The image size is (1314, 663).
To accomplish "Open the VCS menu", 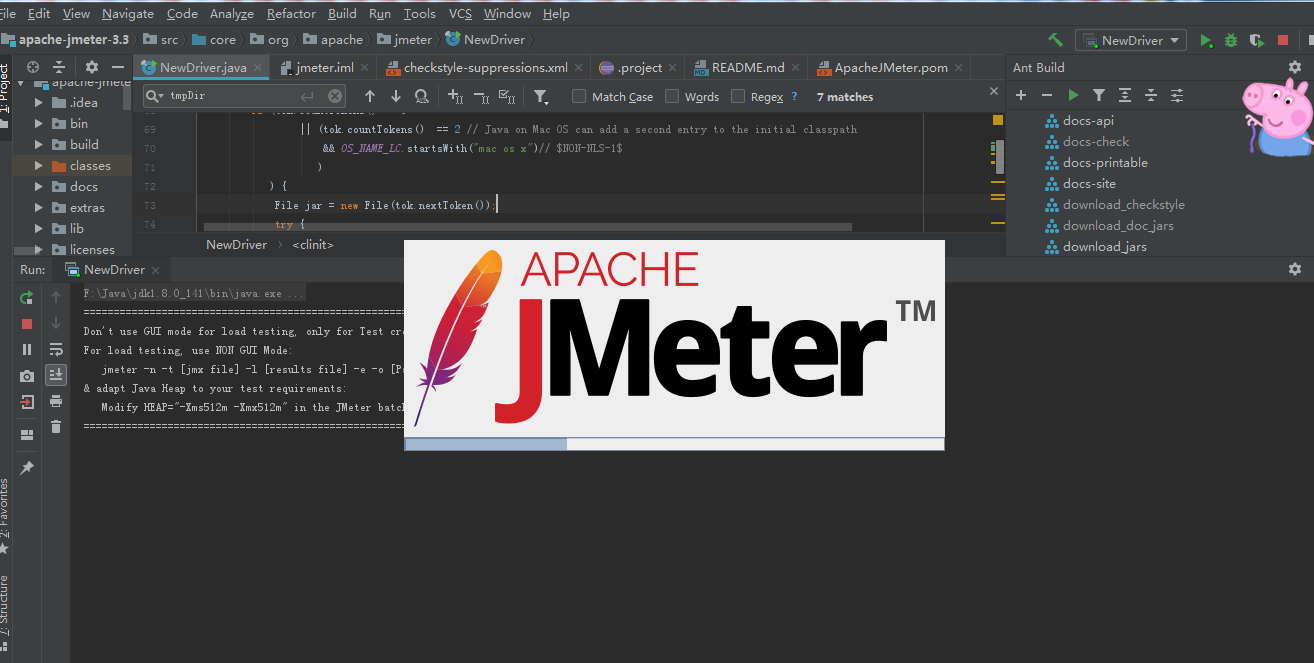I will point(460,13).
